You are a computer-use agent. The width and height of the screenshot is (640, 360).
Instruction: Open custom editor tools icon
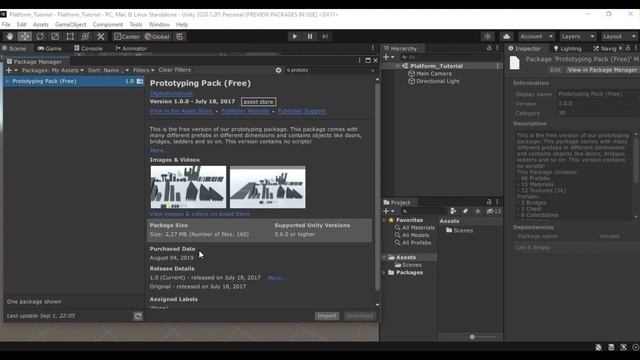[100, 36]
